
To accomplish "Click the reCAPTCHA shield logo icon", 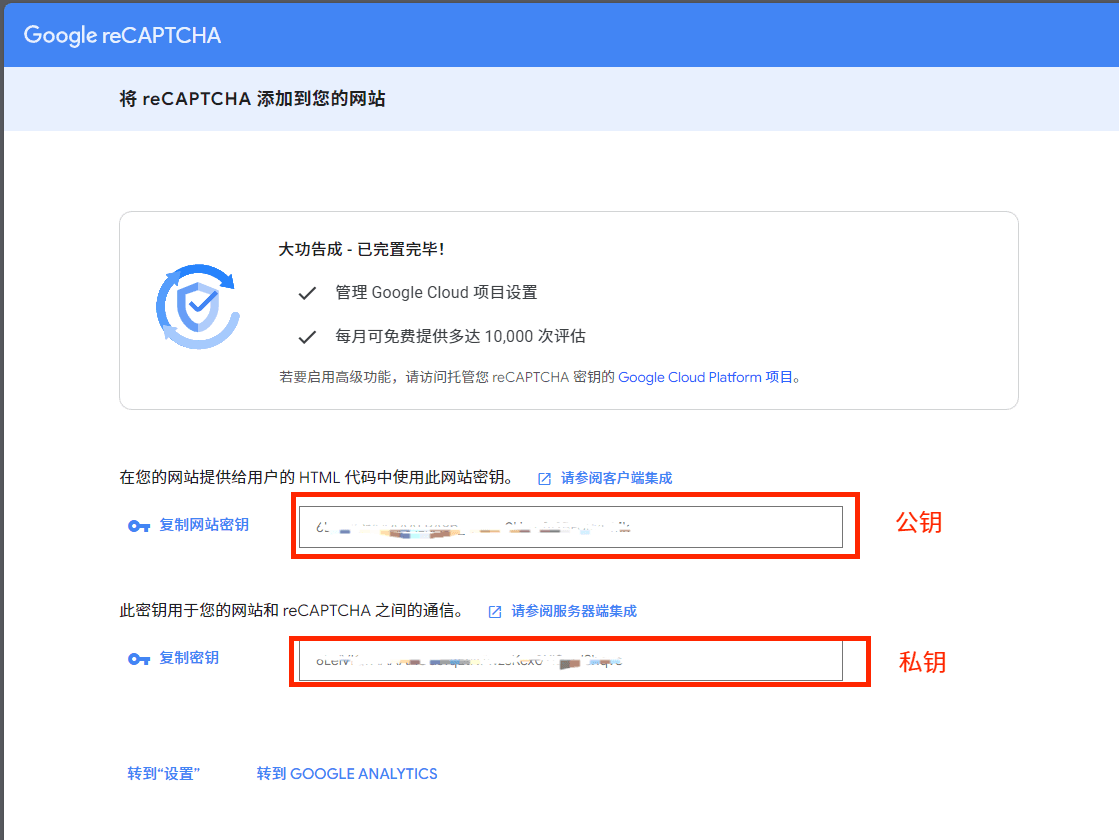I will 198,307.
